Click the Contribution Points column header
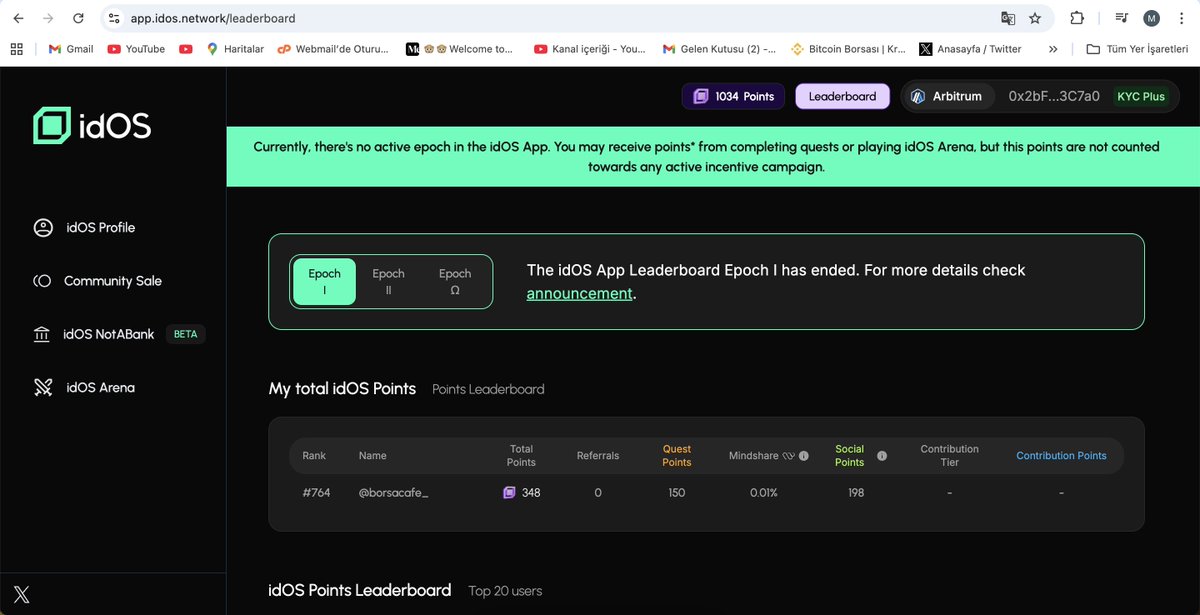The width and height of the screenshot is (1200, 615). pos(1061,456)
